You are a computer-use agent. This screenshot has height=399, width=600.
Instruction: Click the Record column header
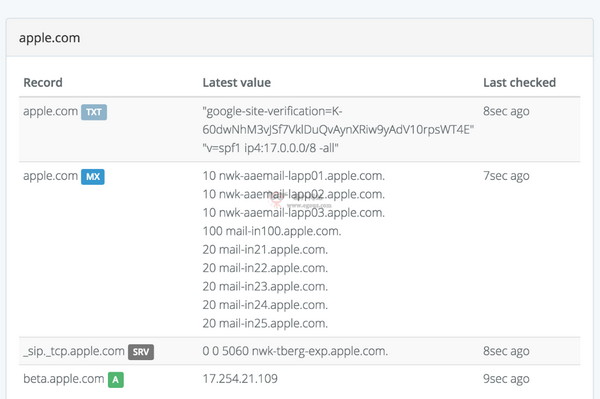pyautogui.click(x=43, y=83)
